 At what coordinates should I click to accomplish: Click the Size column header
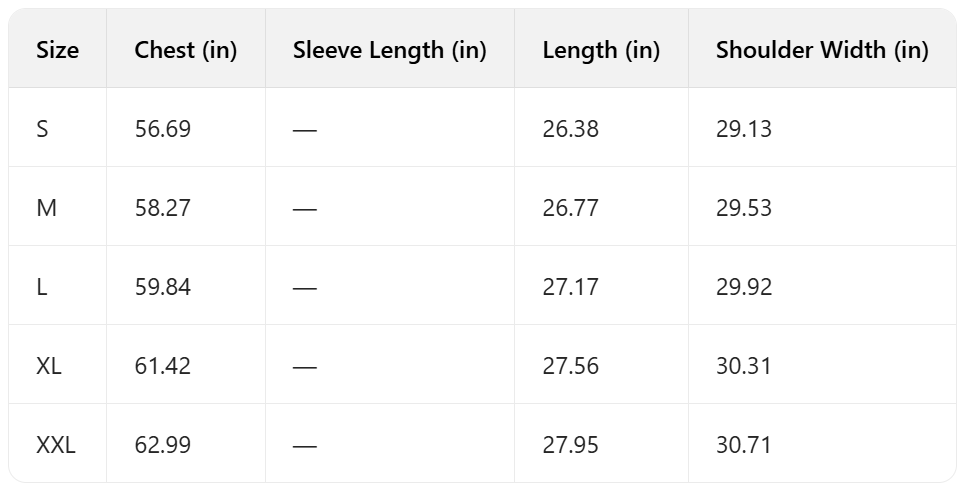(57, 50)
